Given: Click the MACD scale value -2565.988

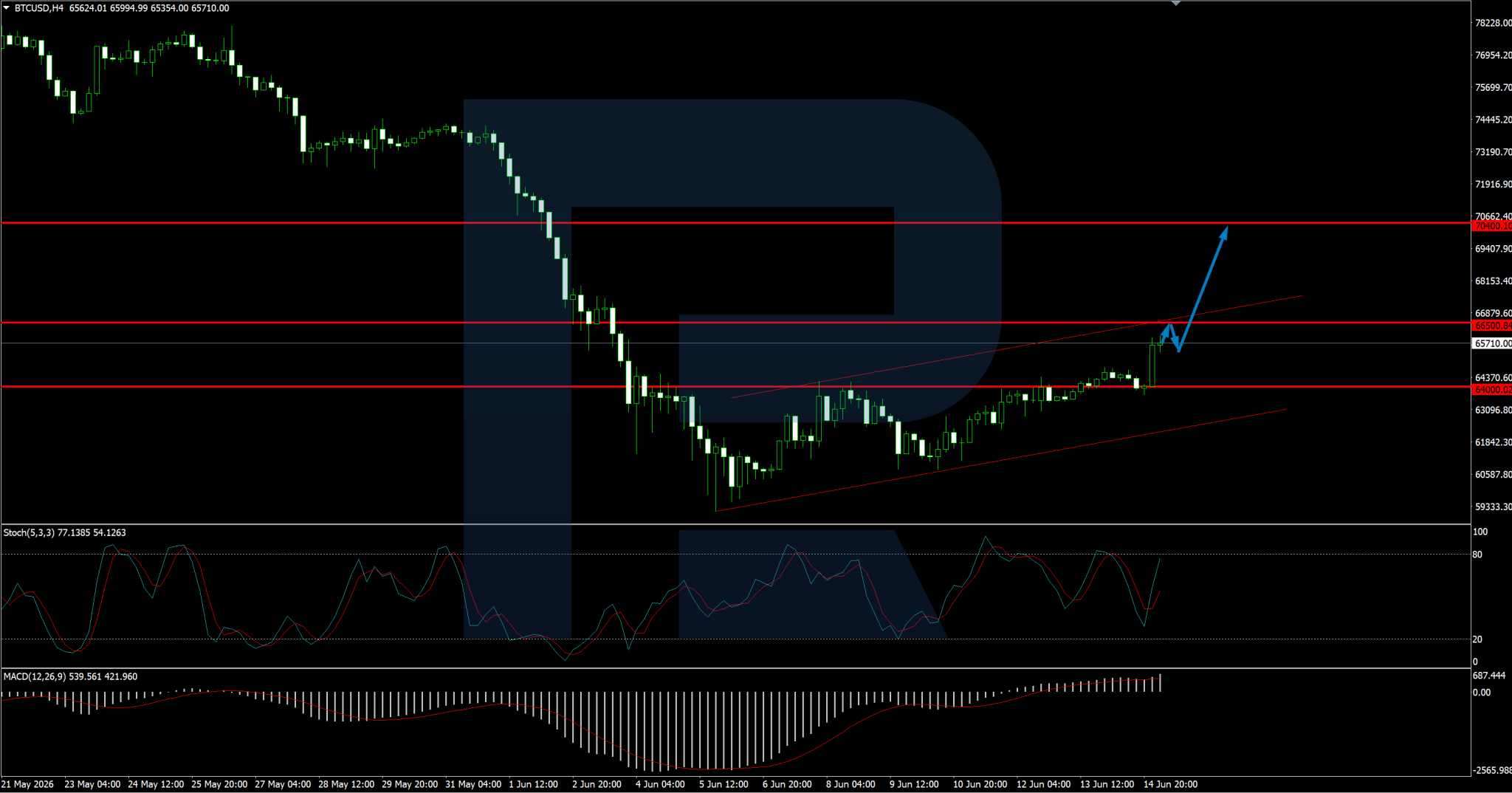Looking at the screenshot, I should coord(1491,770).
